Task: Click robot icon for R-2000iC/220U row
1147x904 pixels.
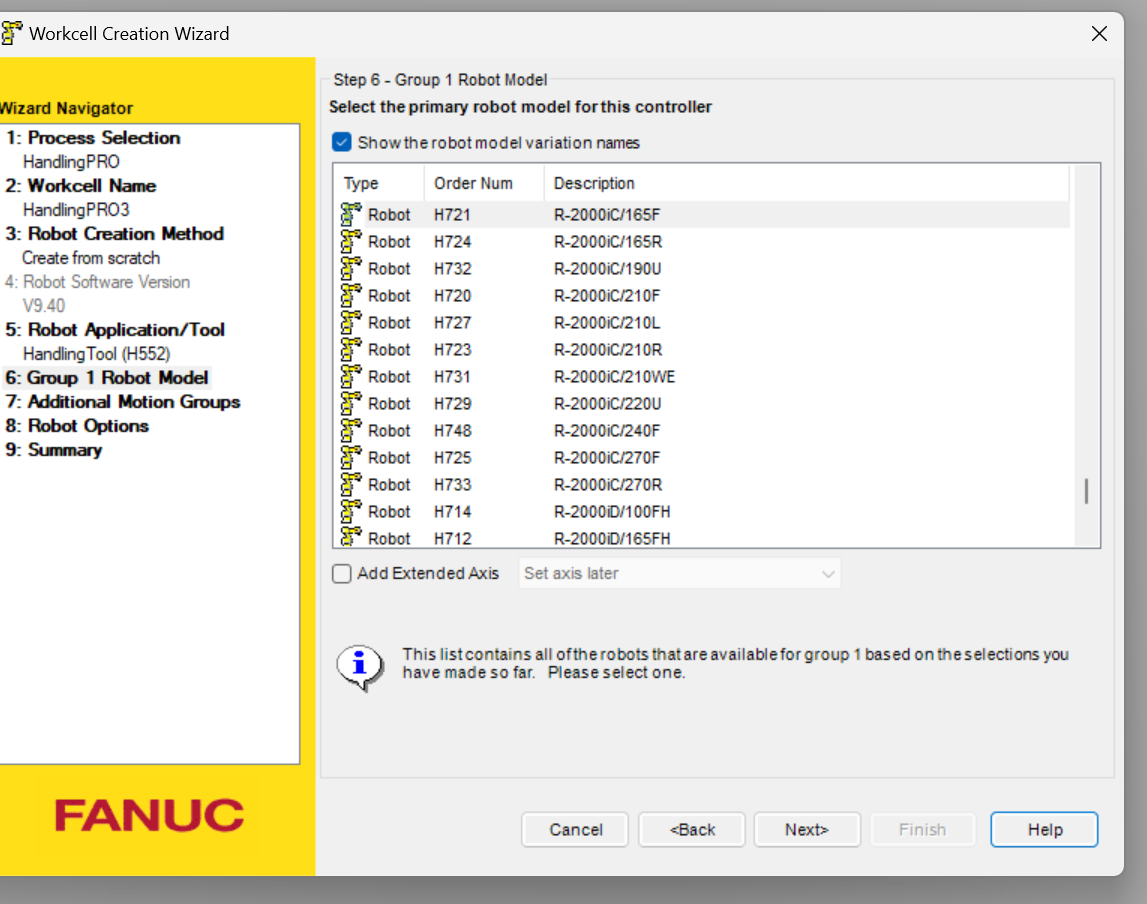Action: pos(351,404)
